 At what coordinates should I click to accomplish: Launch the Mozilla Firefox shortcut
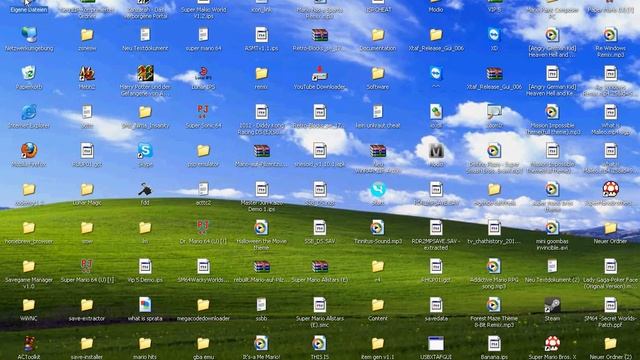tap(29, 151)
